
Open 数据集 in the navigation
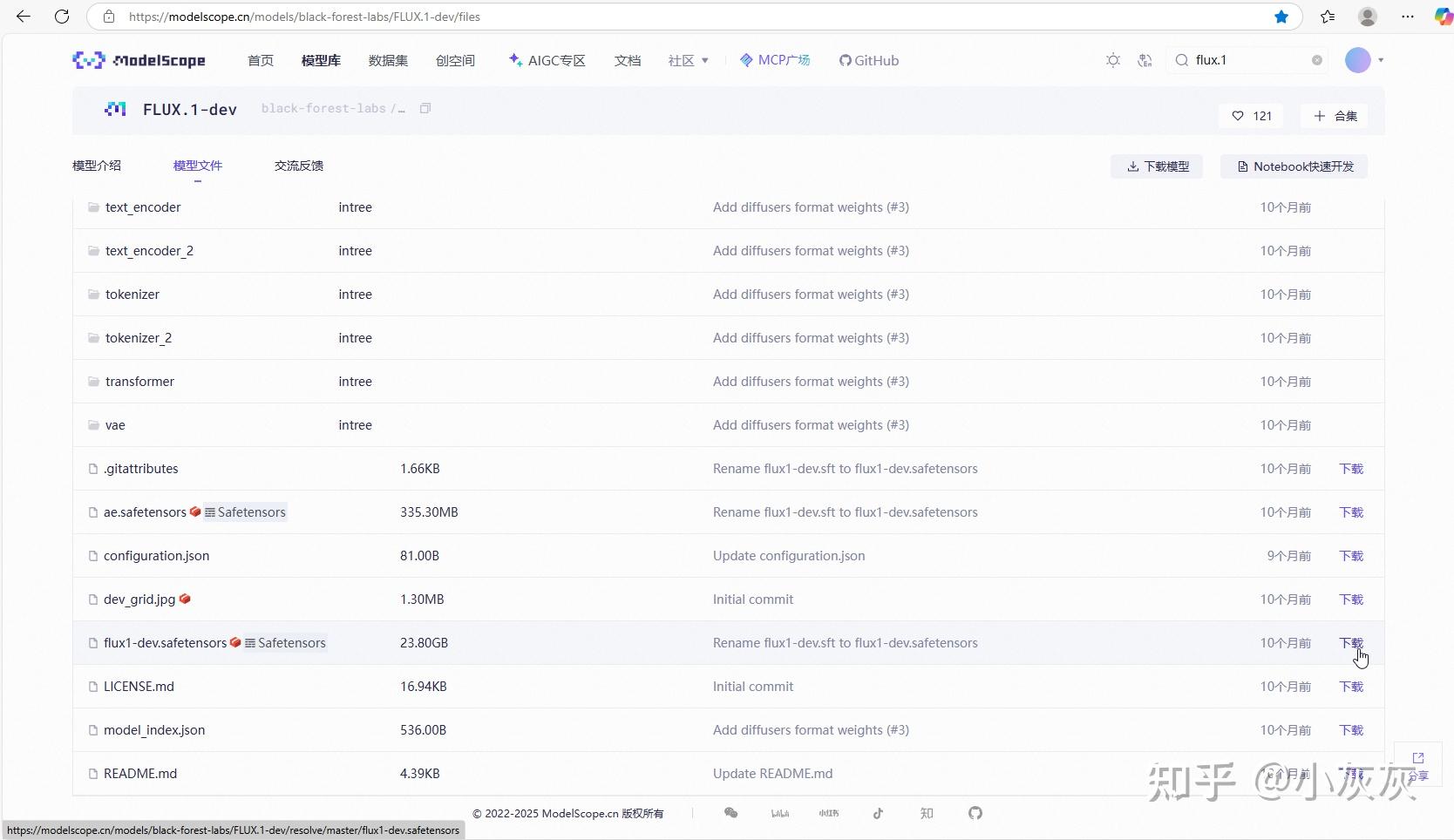[x=388, y=60]
